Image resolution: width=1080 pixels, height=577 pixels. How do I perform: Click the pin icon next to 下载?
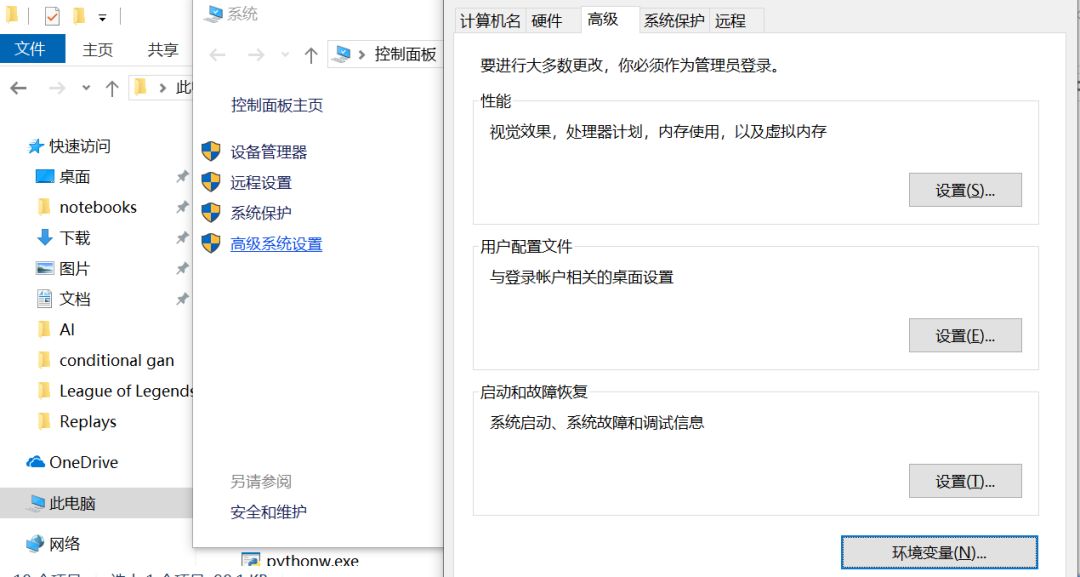pos(182,238)
